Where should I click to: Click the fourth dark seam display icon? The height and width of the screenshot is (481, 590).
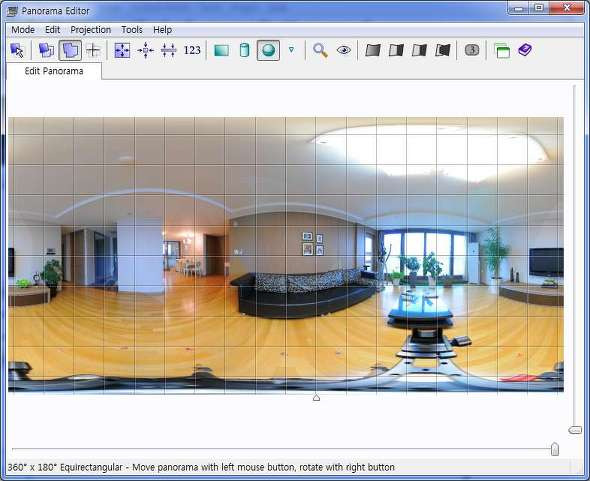pos(443,50)
